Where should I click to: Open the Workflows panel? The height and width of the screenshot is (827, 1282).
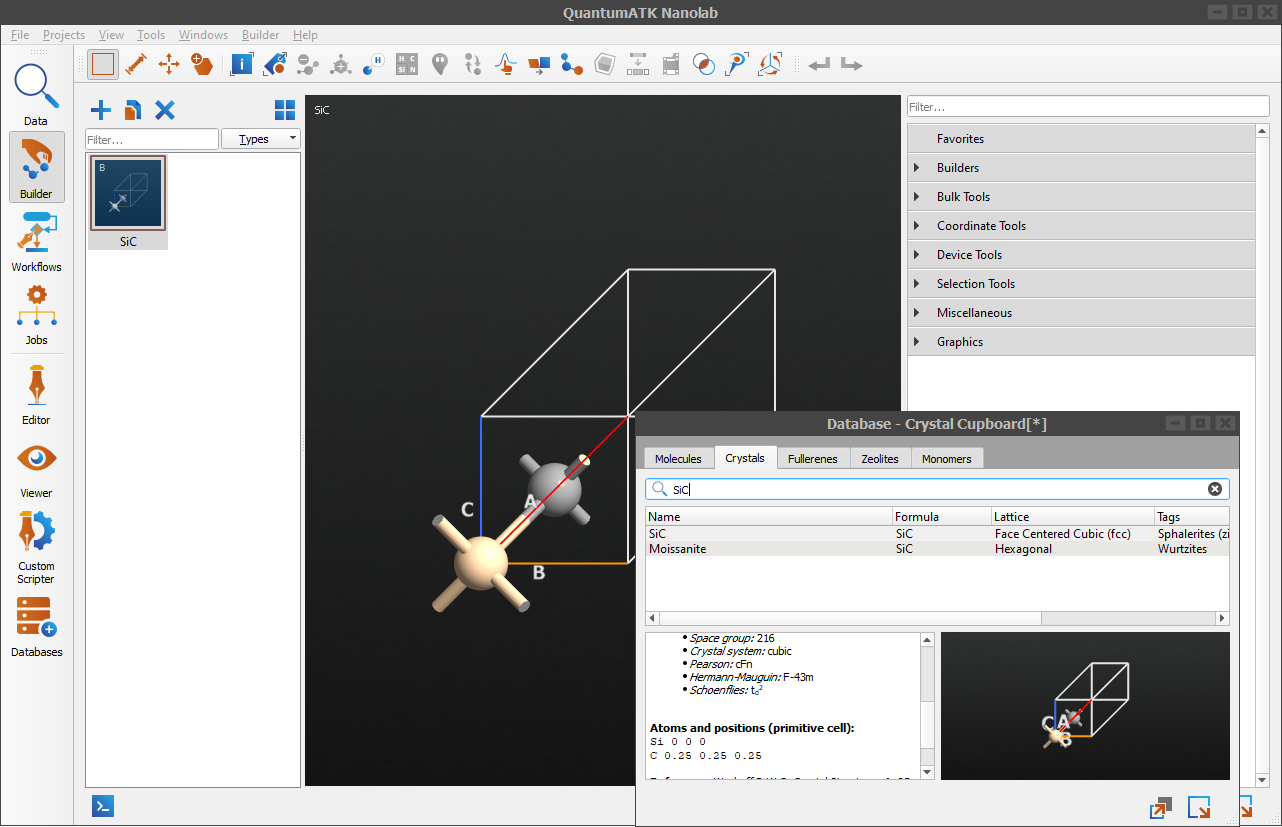coord(36,240)
